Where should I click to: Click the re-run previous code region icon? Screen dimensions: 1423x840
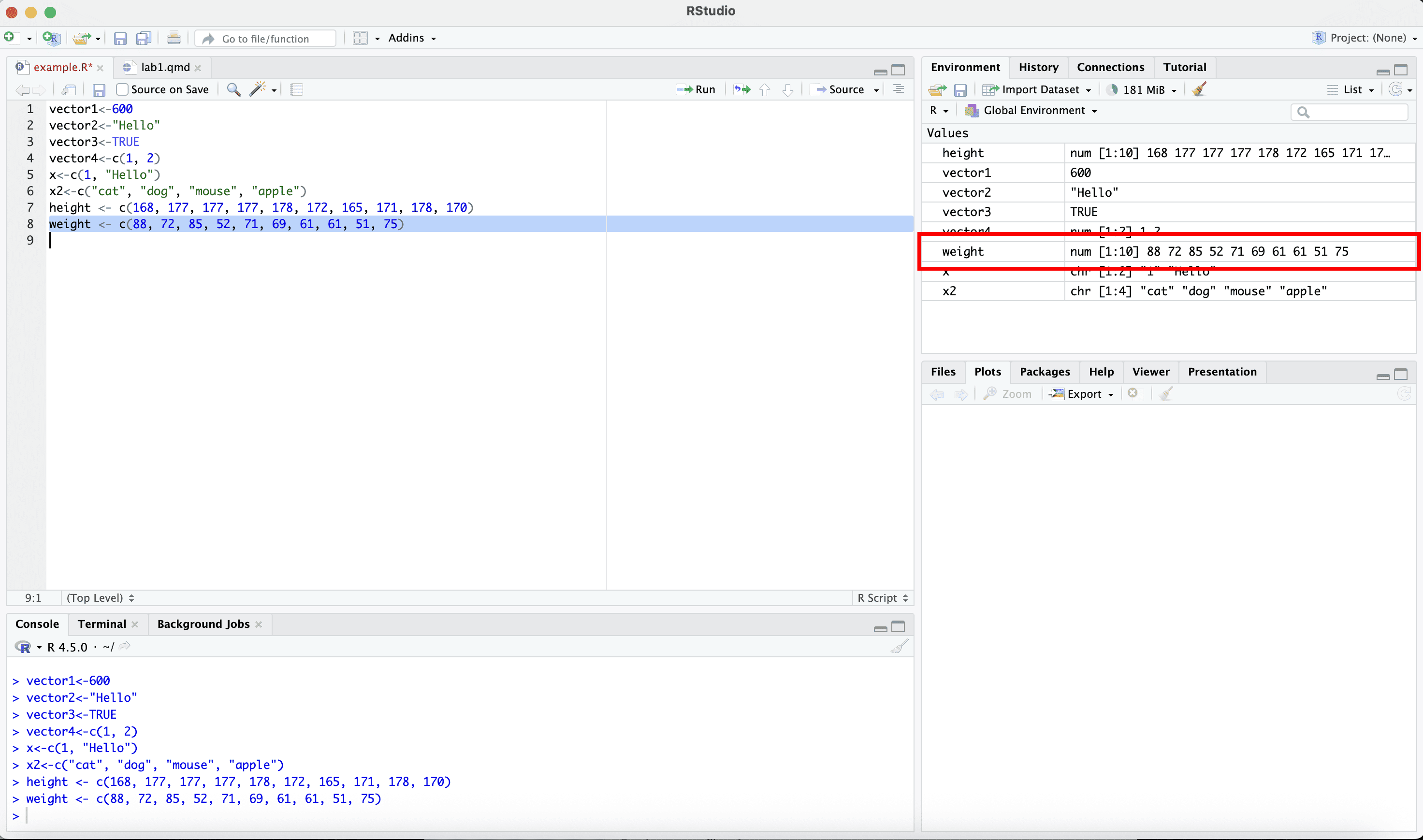pos(741,89)
